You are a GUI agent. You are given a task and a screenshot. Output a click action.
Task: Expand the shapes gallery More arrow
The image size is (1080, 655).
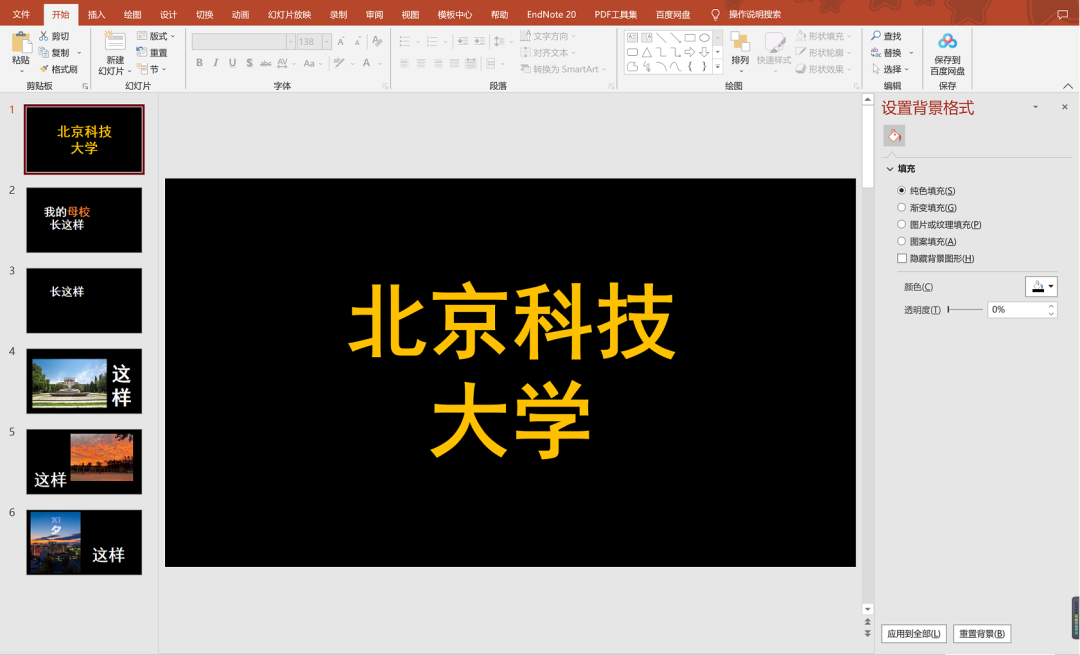pos(718,67)
